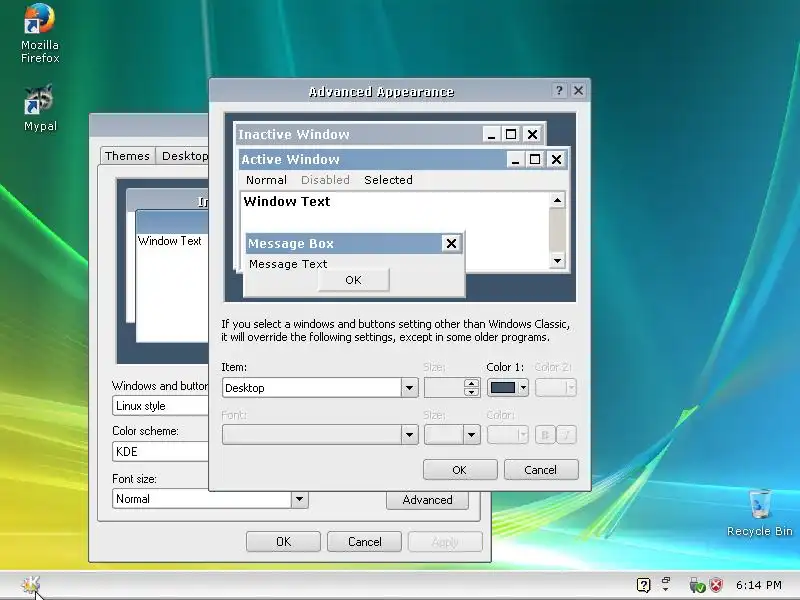Click the help speech bubble tray icon
This screenshot has height=600, width=800.
pyautogui.click(x=643, y=585)
